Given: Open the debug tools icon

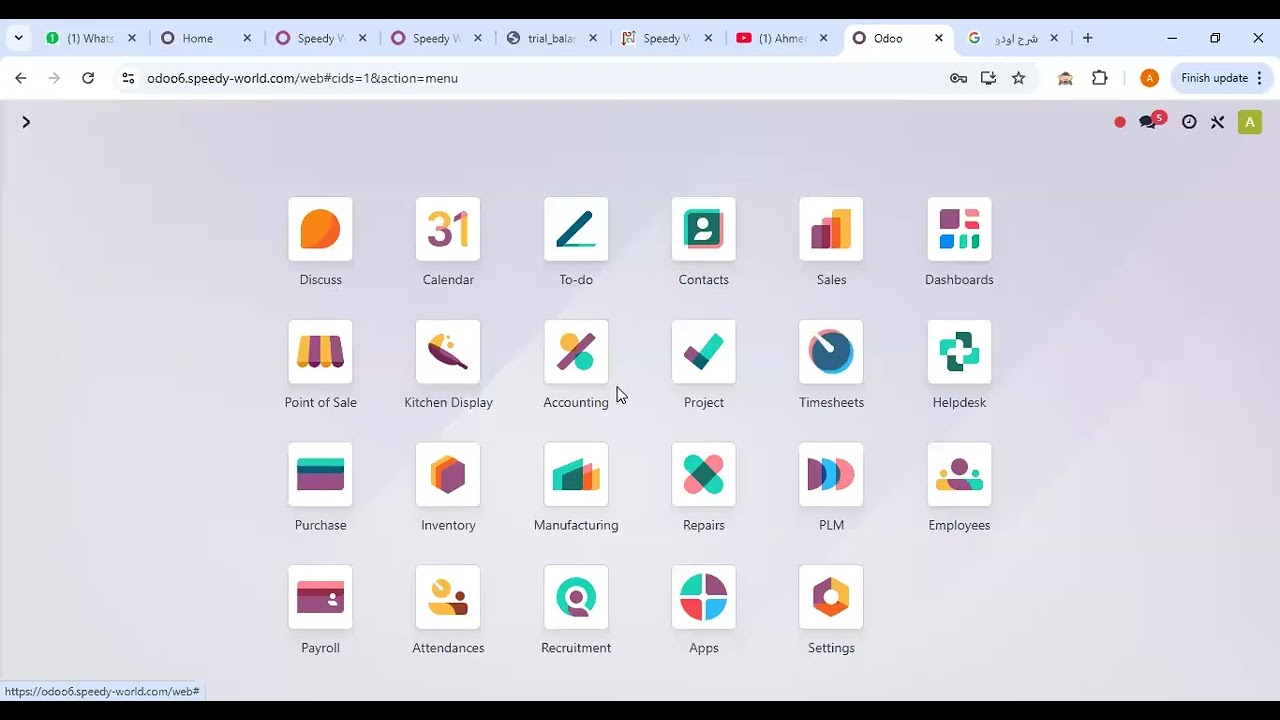Looking at the screenshot, I should pos(1217,122).
